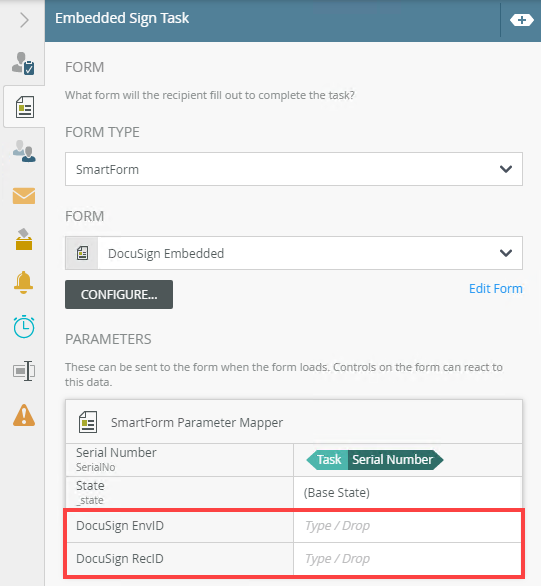Open the Task Detail user tab icon
Viewport: 541px width, 586px height.
(23, 63)
